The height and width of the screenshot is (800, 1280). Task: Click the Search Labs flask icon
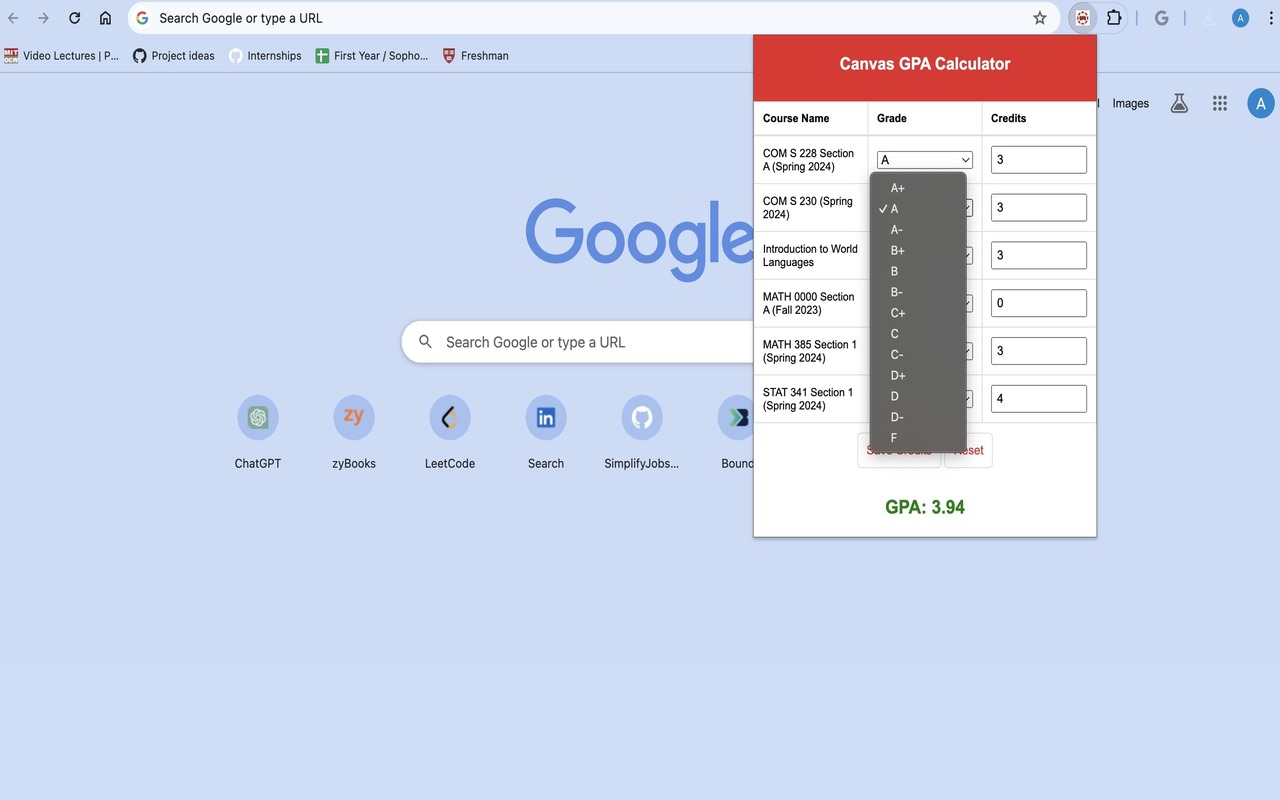(1179, 103)
